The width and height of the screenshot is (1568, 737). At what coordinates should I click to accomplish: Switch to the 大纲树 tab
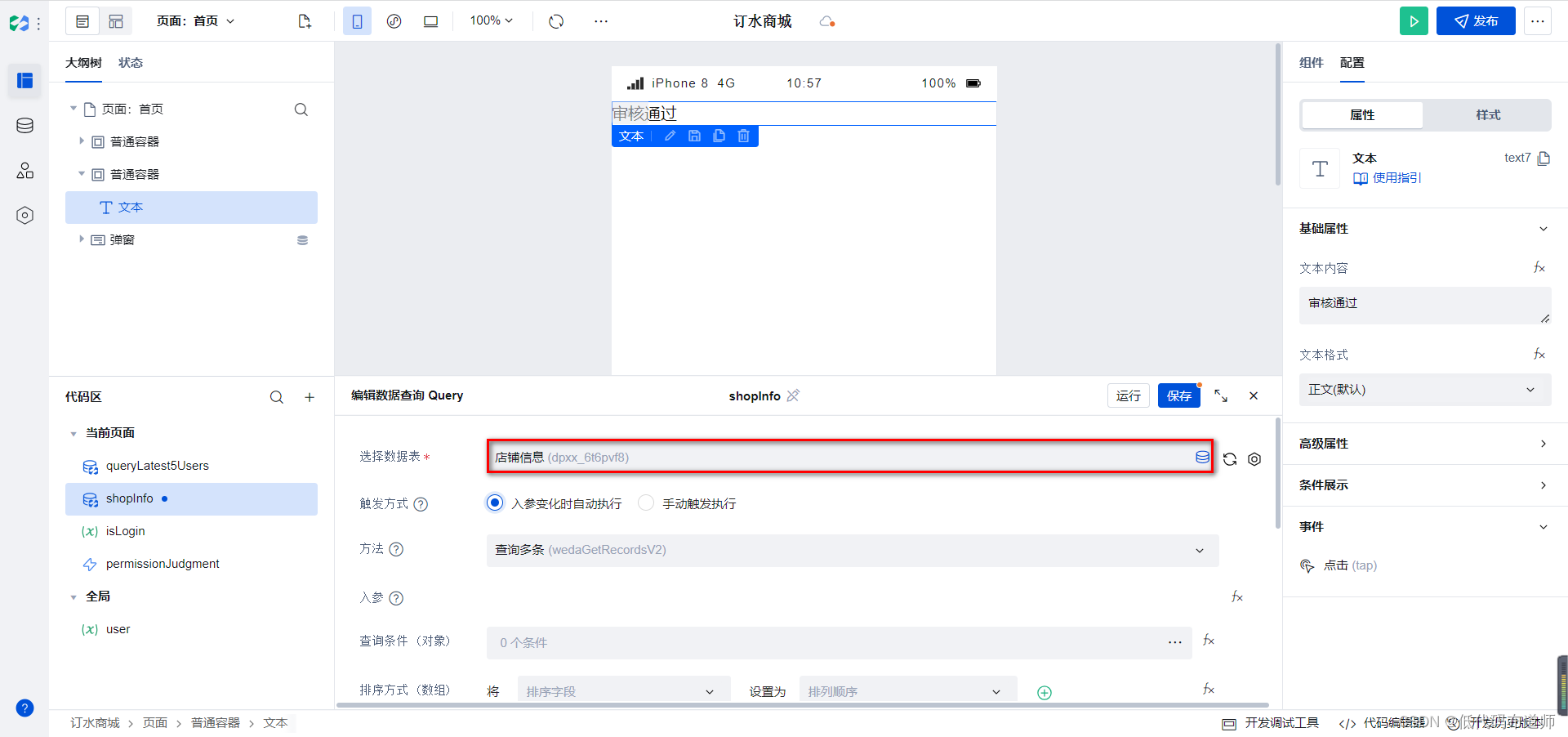tap(83, 63)
